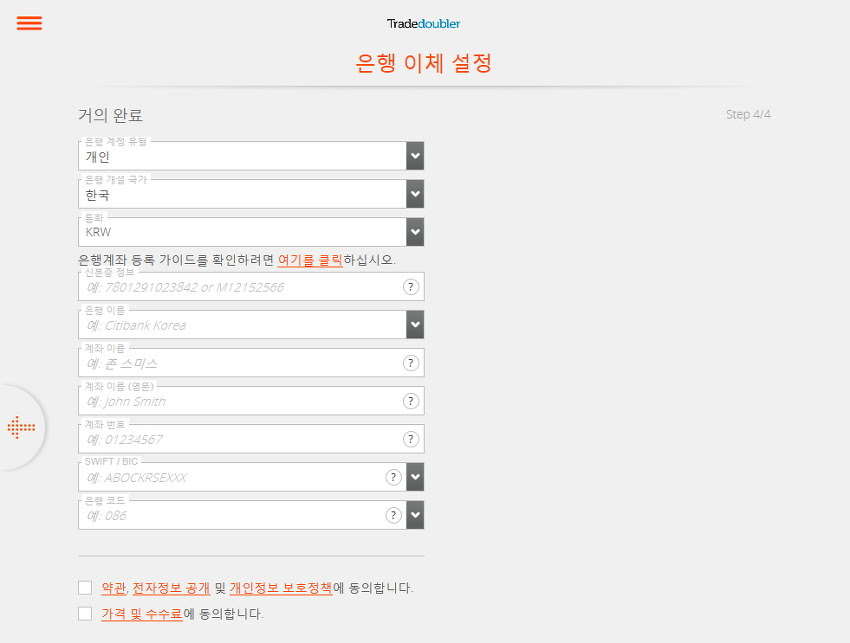
Task: Open the hamburger menu icon
Action: pyautogui.click(x=29, y=23)
